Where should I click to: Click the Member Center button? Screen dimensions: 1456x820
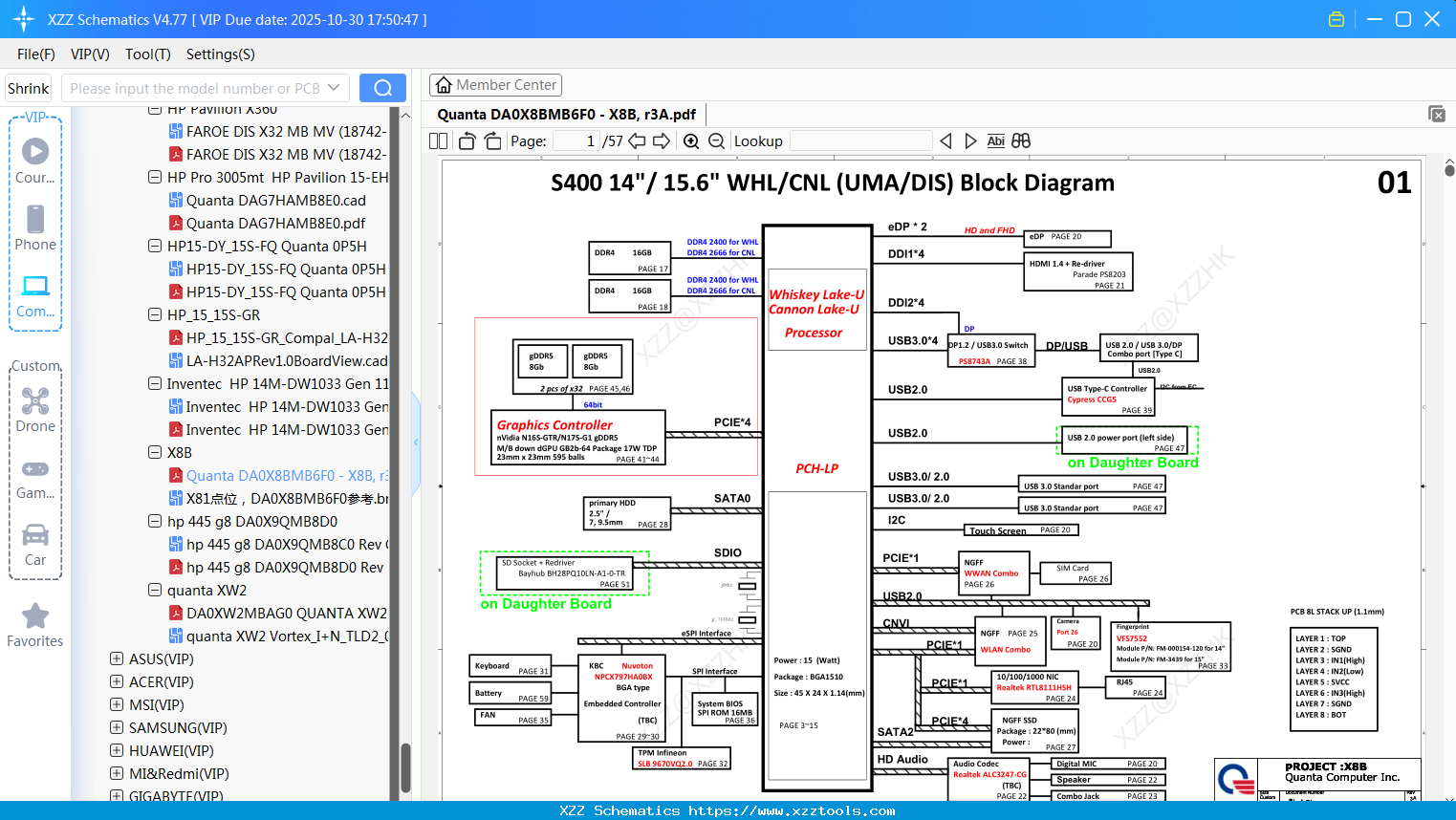(x=495, y=85)
